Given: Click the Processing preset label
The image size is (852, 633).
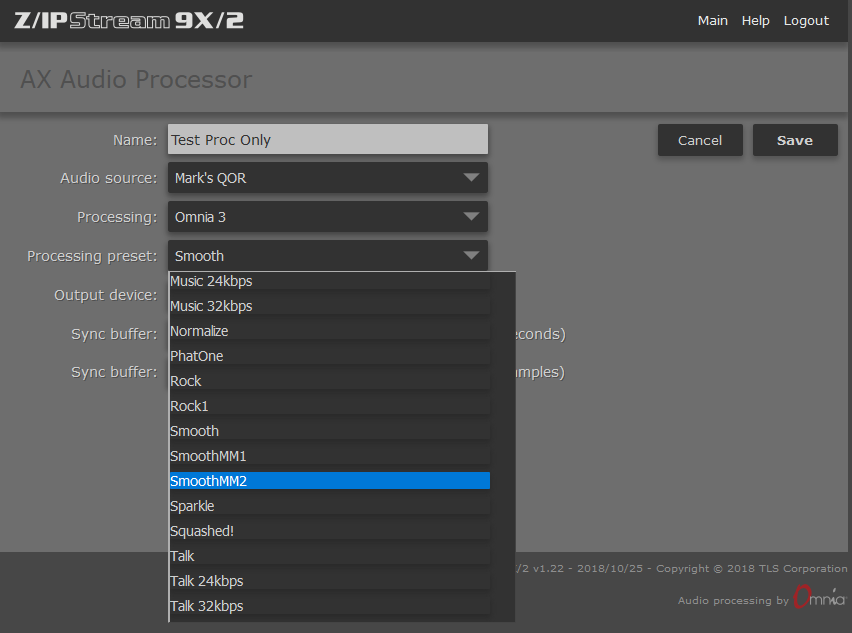Looking at the screenshot, I should 92,256.
